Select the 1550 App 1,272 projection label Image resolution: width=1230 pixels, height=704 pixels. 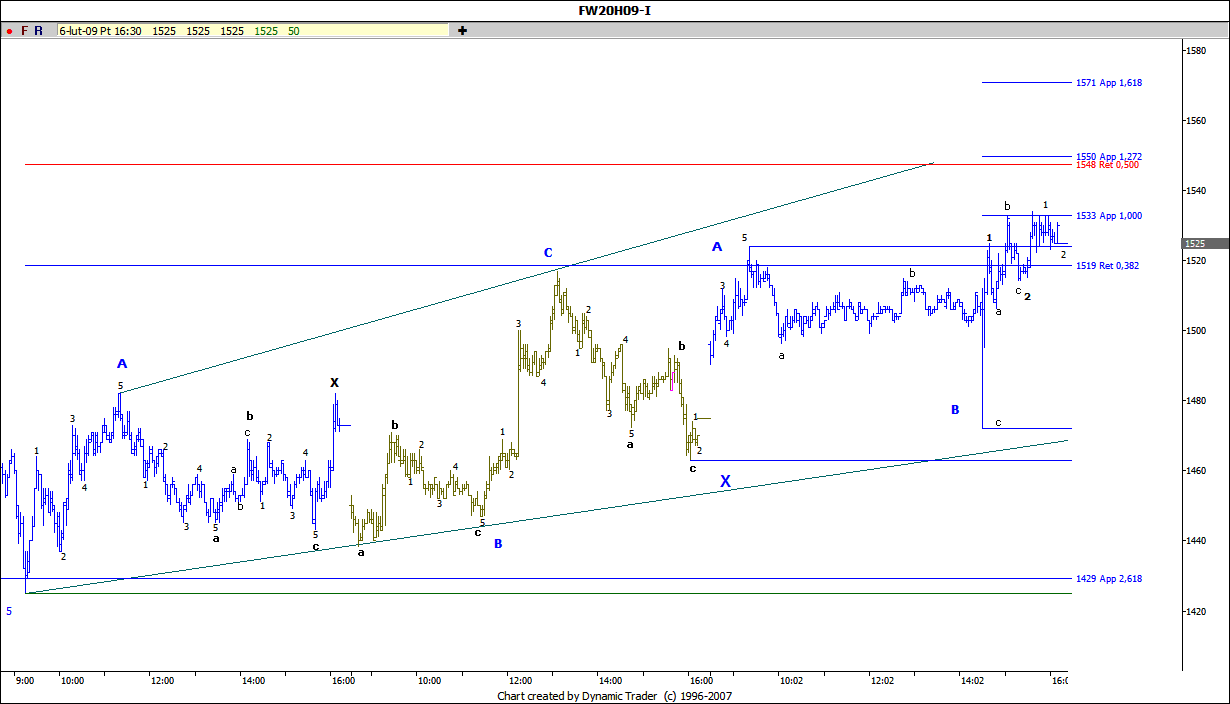click(1109, 157)
